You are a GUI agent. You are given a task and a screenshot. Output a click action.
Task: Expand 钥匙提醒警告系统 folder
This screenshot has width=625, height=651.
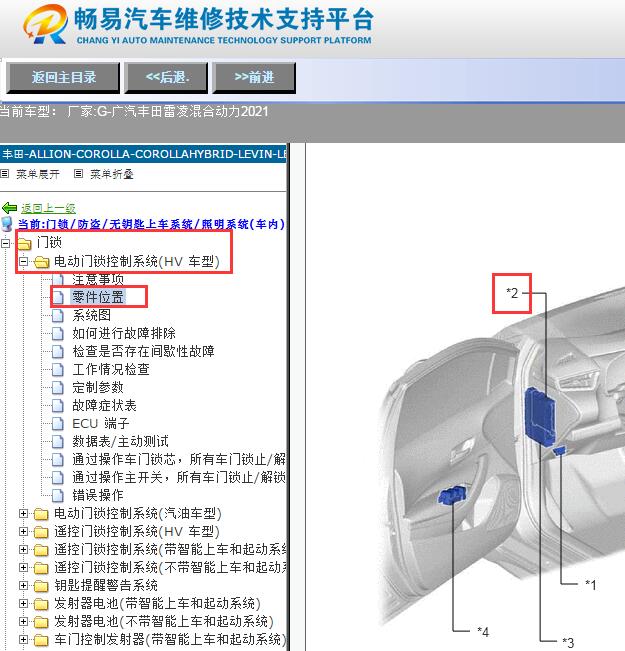(23, 585)
